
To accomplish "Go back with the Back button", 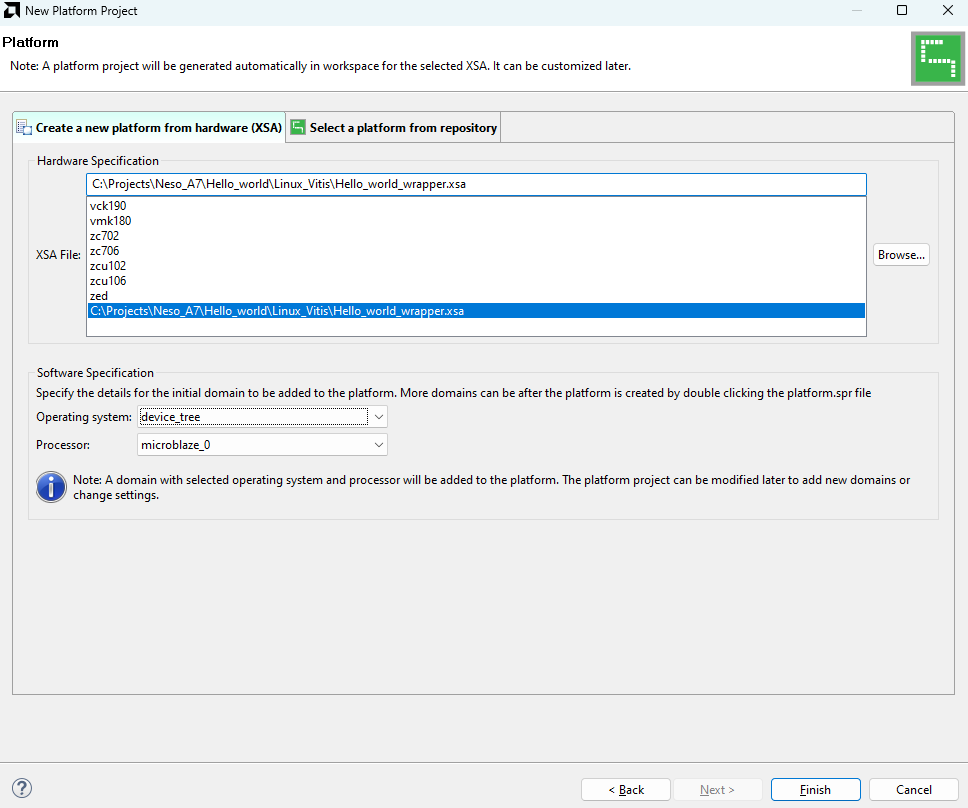I will 626,790.
